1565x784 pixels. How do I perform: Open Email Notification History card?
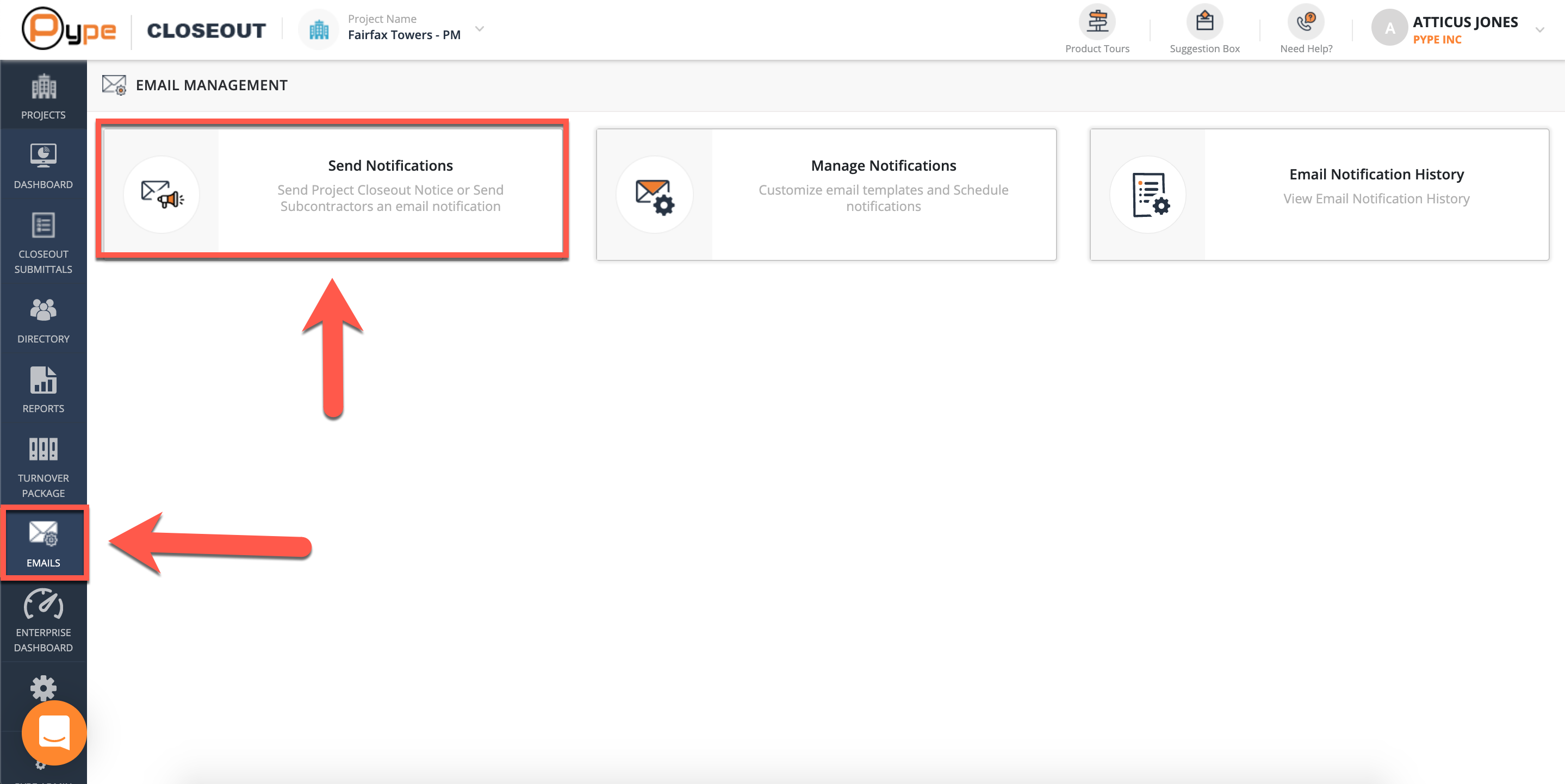click(x=1319, y=194)
